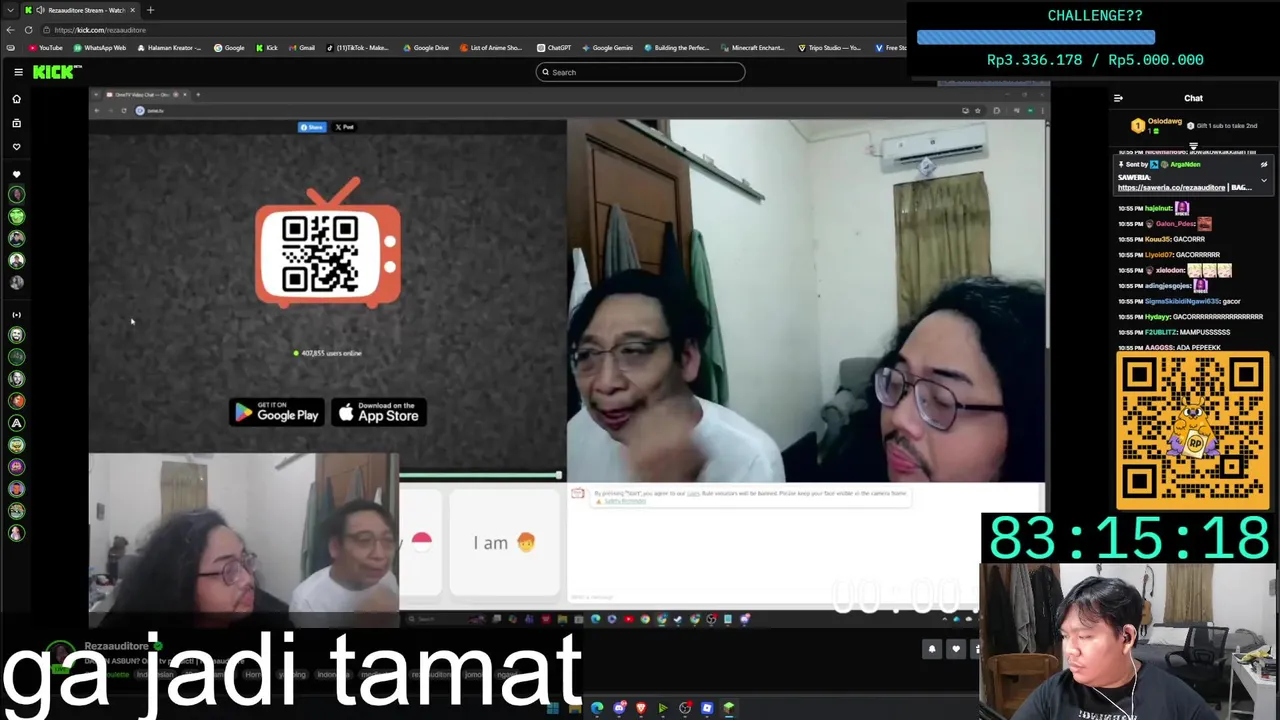This screenshot has width=1280, height=720.
Task: Open the Building the Perfec... bookmark
Action: [676, 47]
